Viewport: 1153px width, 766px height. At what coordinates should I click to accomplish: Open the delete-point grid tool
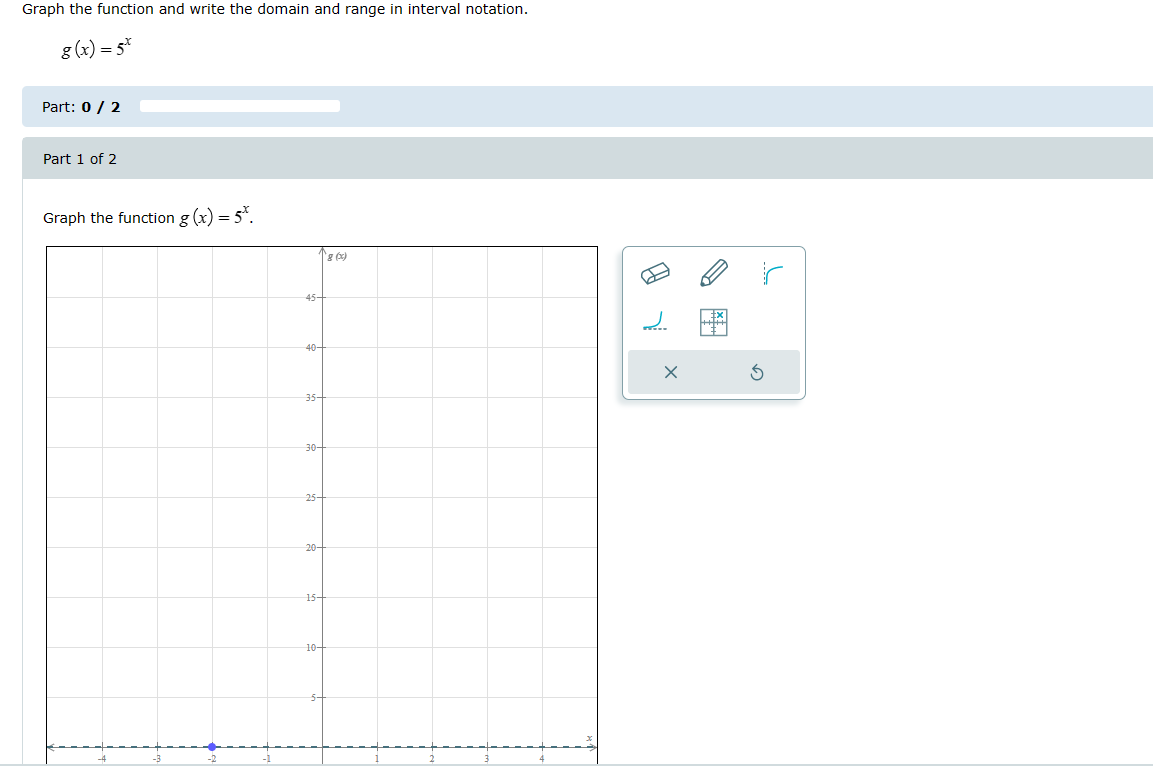point(713,322)
